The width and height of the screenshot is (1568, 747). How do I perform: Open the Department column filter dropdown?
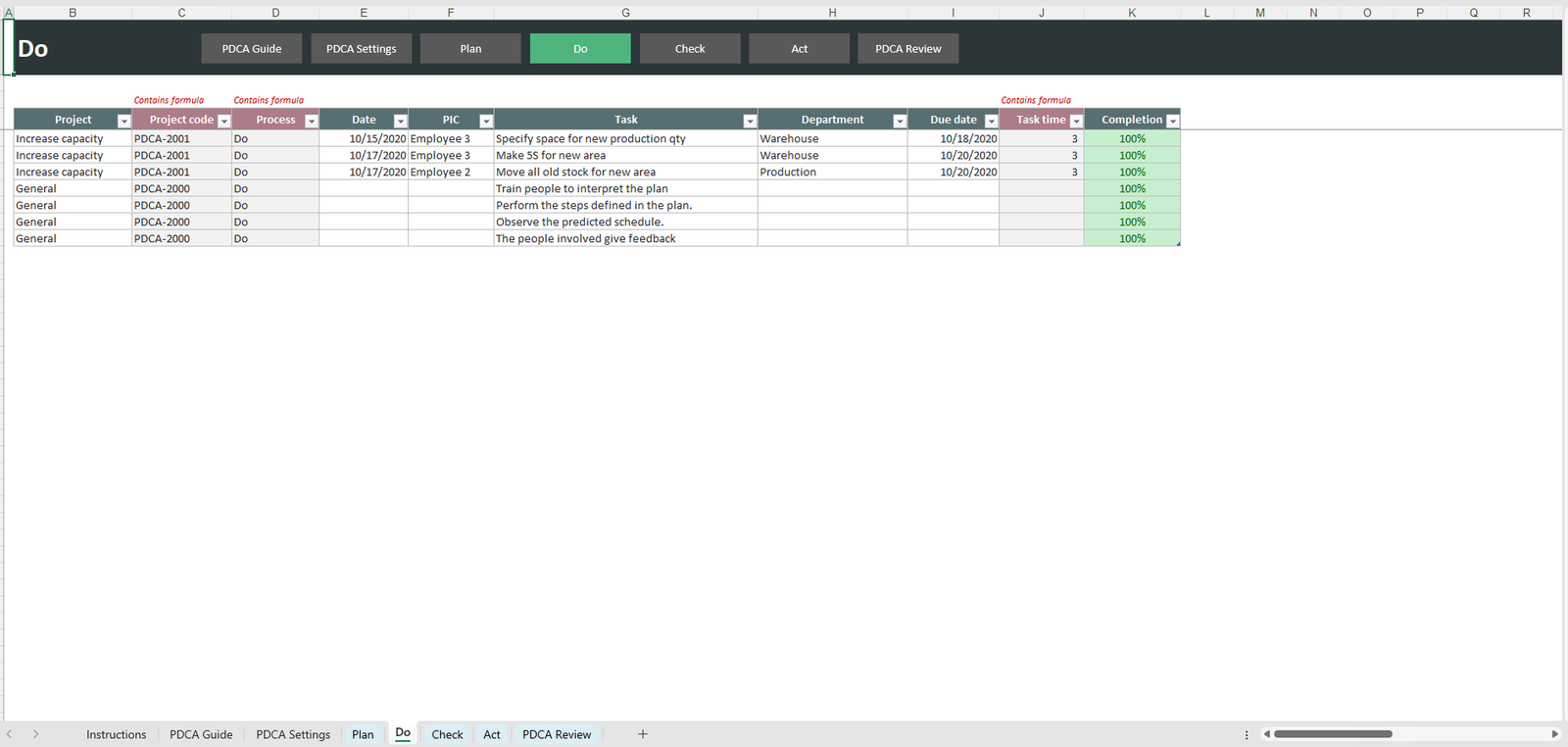900,121
